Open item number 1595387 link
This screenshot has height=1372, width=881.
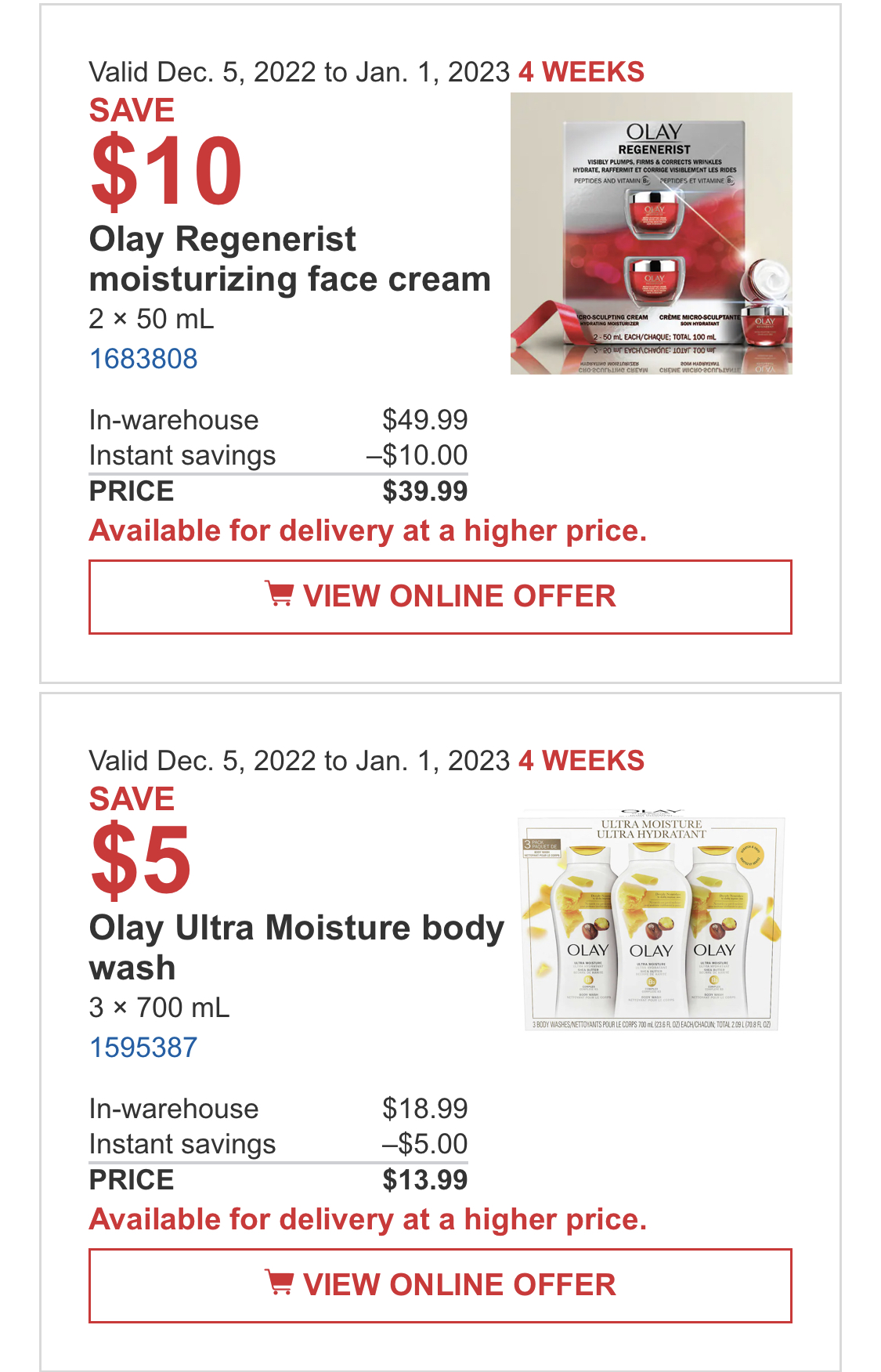coord(143,1048)
